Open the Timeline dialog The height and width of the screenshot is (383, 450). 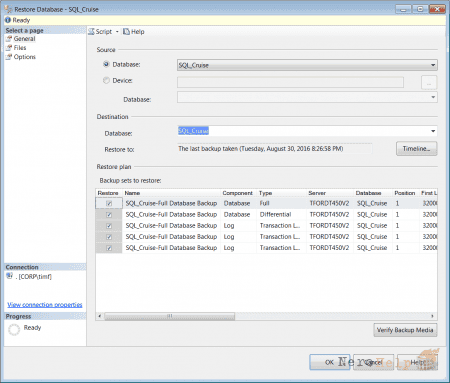pyautogui.click(x=416, y=149)
